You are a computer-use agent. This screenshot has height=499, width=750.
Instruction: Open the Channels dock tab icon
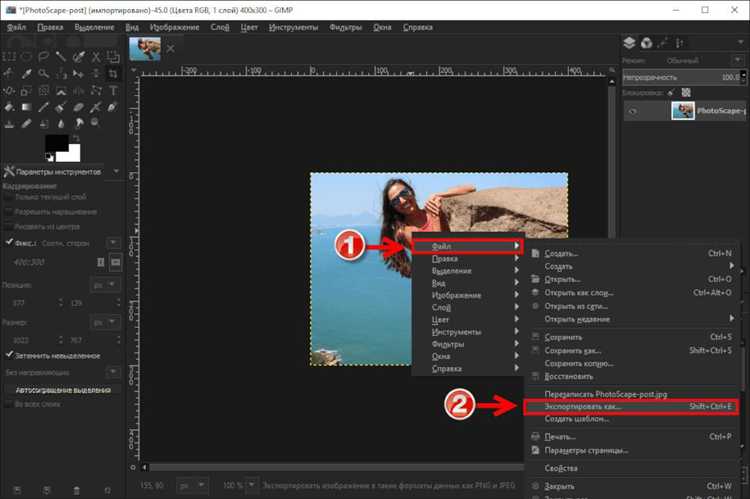click(x=648, y=43)
